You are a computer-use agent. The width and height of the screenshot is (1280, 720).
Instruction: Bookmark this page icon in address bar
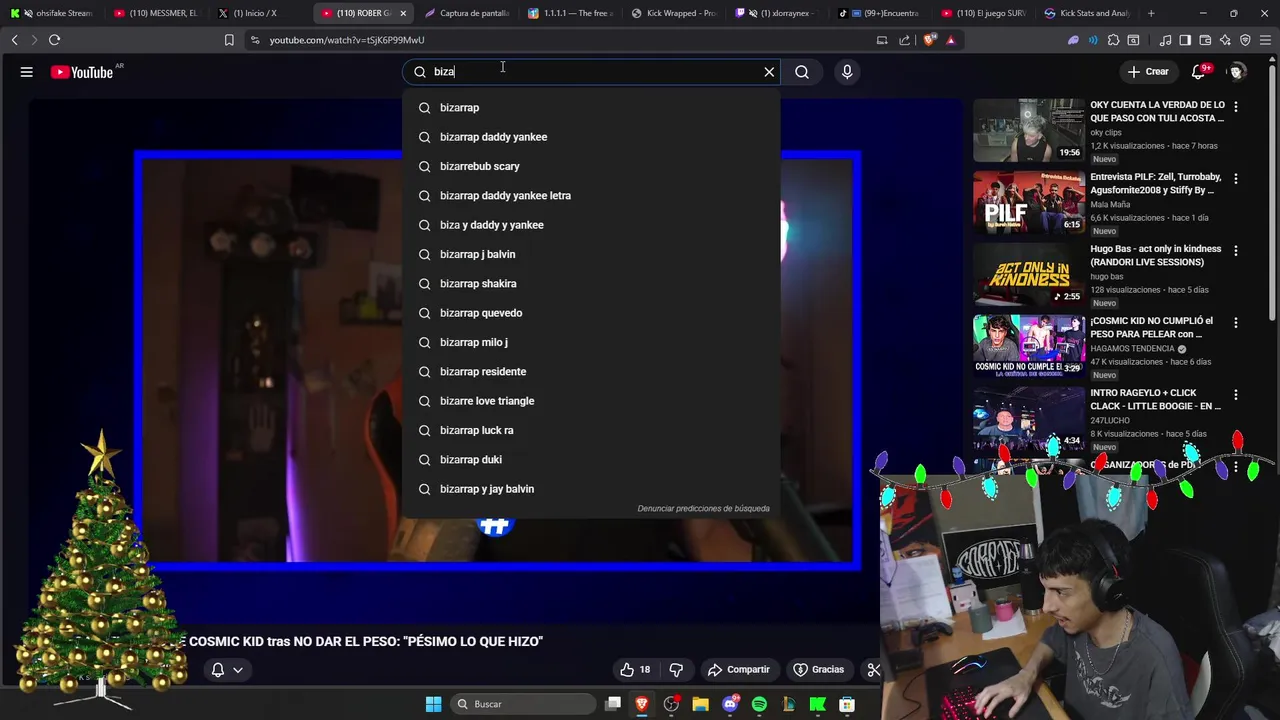(x=229, y=40)
